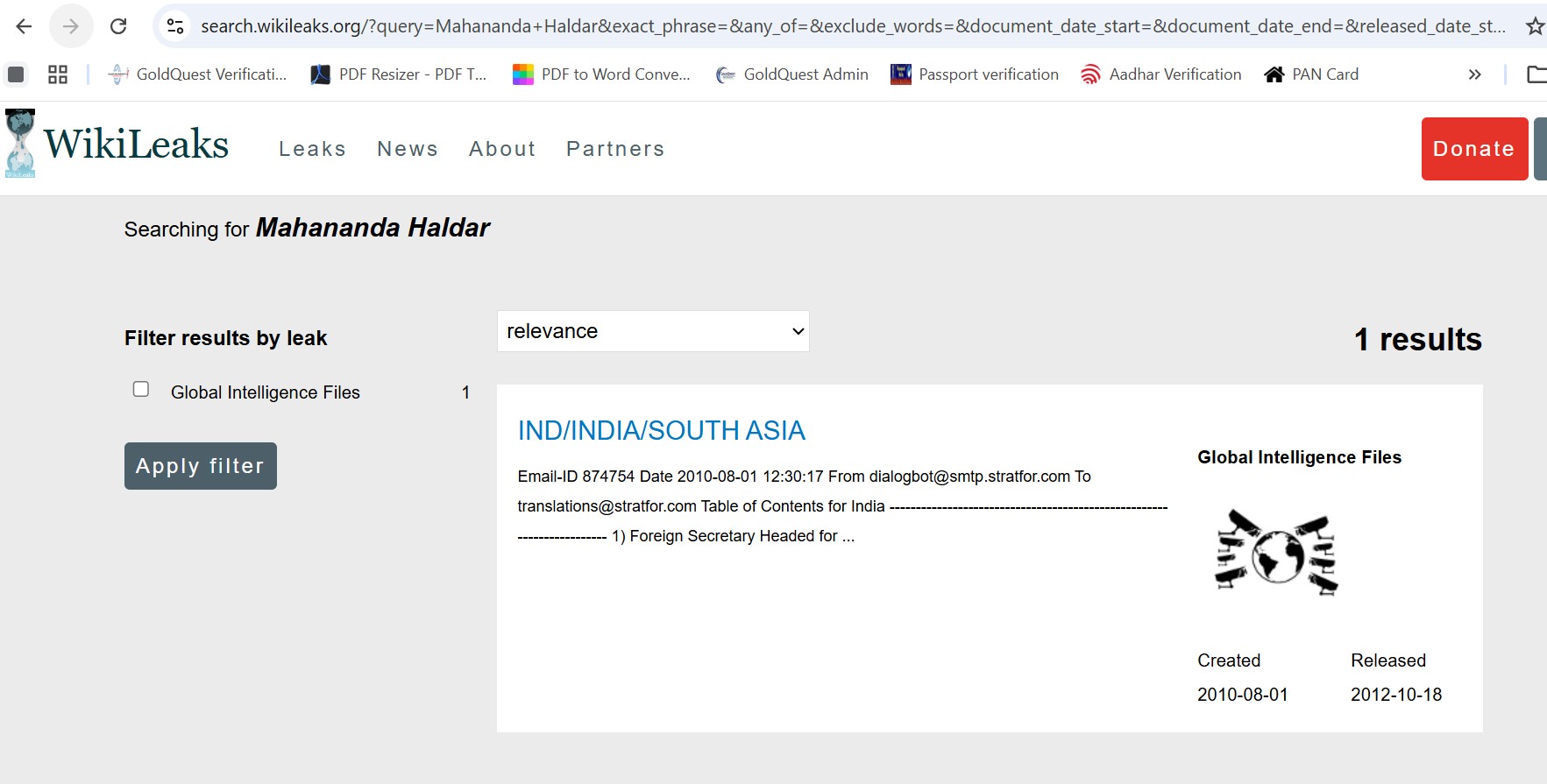Image resolution: width=1547 pixels, height=784 pixels.
Task: Open the News menu item
Action: pyautogui.click(x=408, y=149)
